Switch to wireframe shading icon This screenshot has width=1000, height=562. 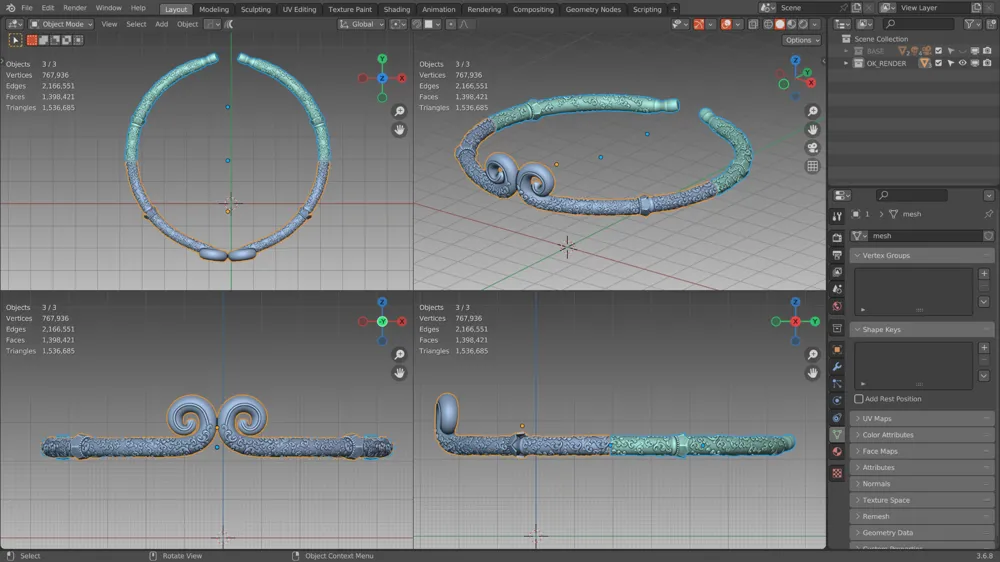pos(768,24)
